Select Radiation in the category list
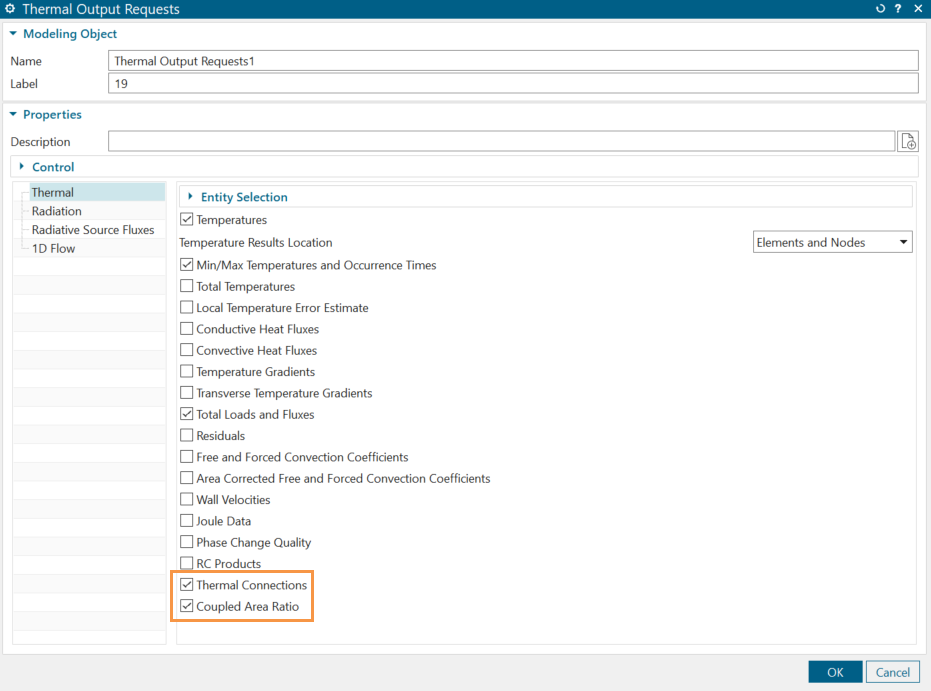 (x=57, y=211)
